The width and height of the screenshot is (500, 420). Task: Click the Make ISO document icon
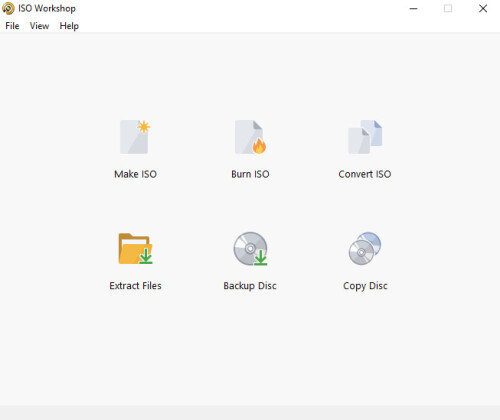[x=135, y=137]
